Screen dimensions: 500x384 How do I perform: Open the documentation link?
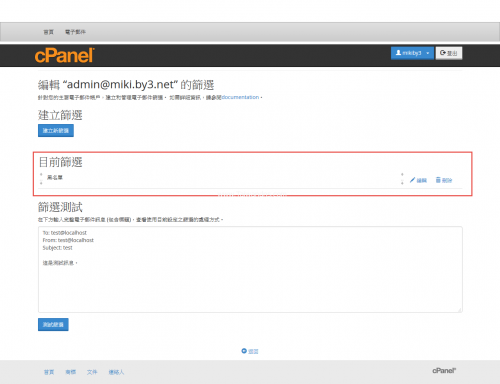pos(240,97)
